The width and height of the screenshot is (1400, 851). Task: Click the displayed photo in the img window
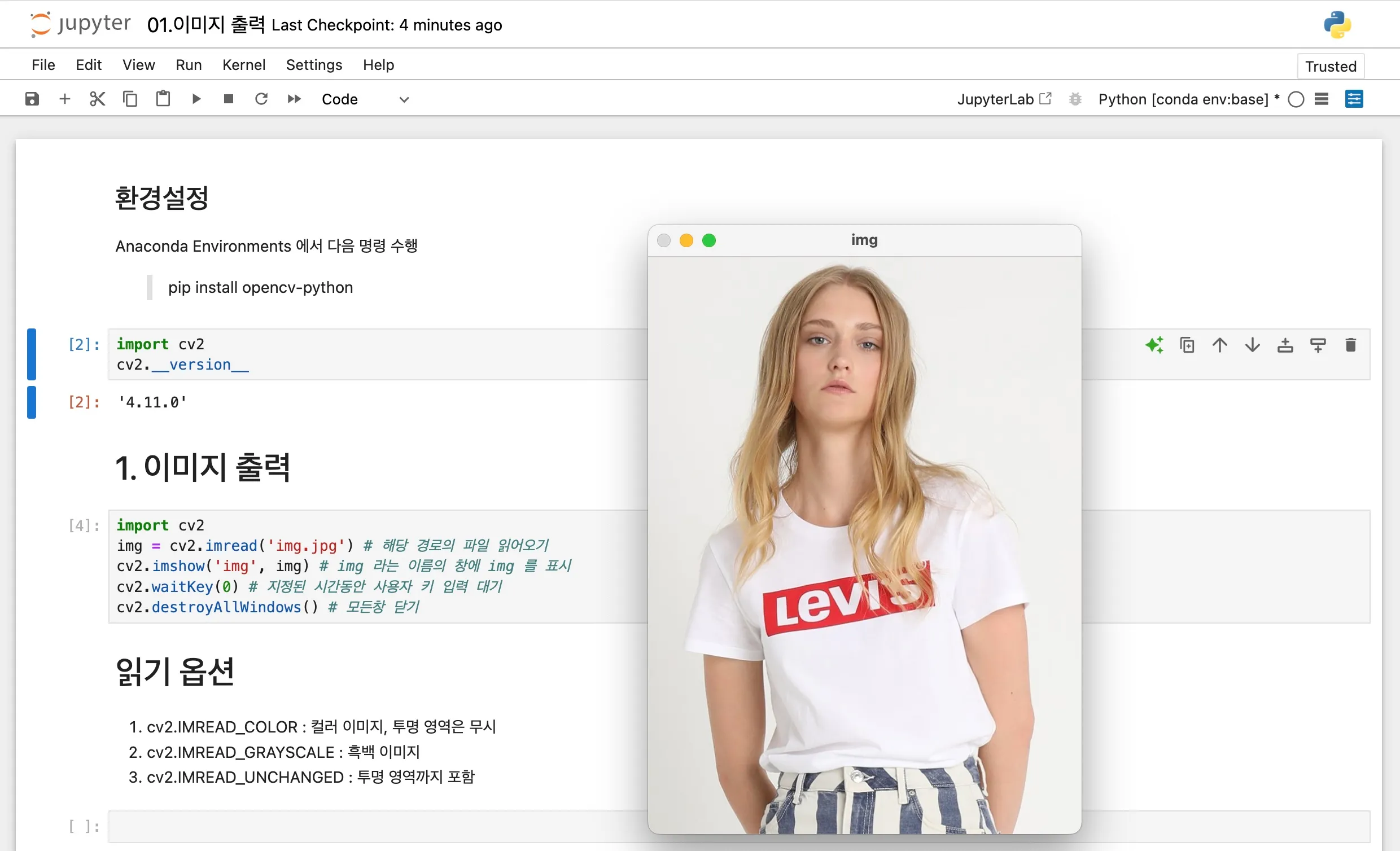864,545
